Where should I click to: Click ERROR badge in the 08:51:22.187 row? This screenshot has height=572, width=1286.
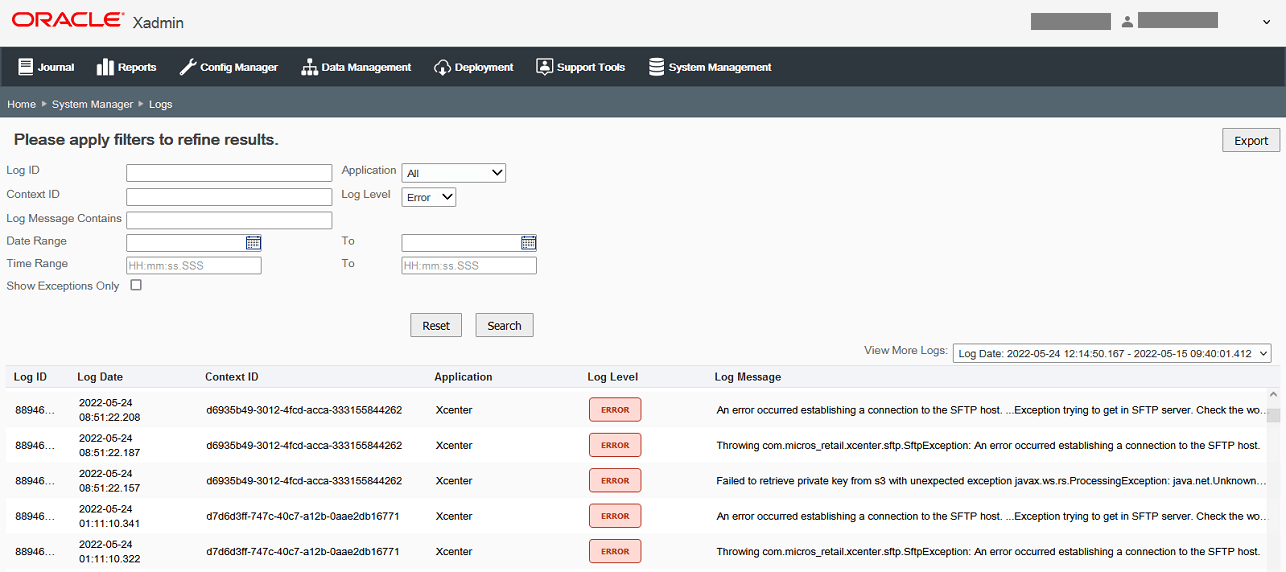coord(615,445)
